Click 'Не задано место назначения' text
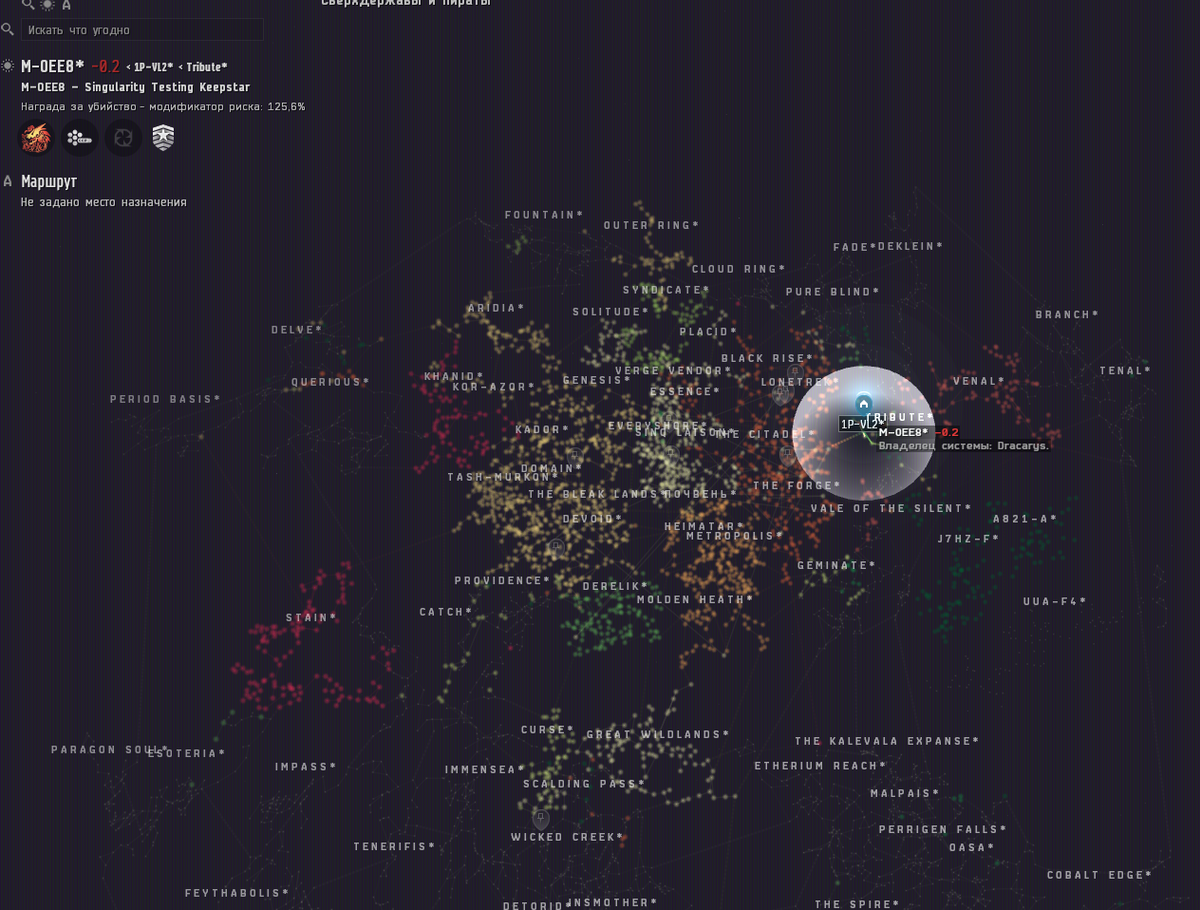The image size is (1200, 910). [103, 202]
